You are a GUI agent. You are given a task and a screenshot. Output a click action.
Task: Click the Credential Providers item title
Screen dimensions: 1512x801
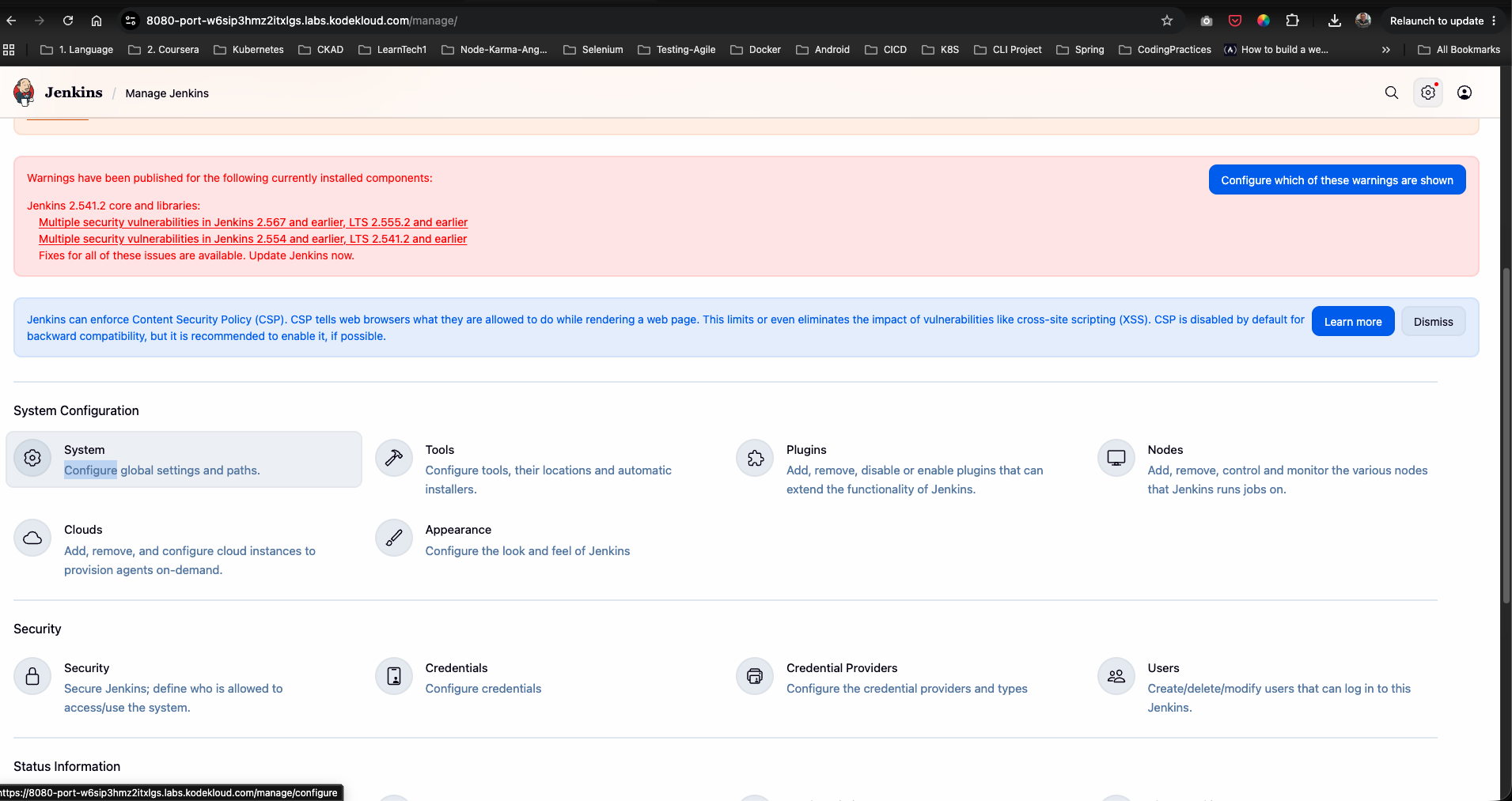[842, 668]
